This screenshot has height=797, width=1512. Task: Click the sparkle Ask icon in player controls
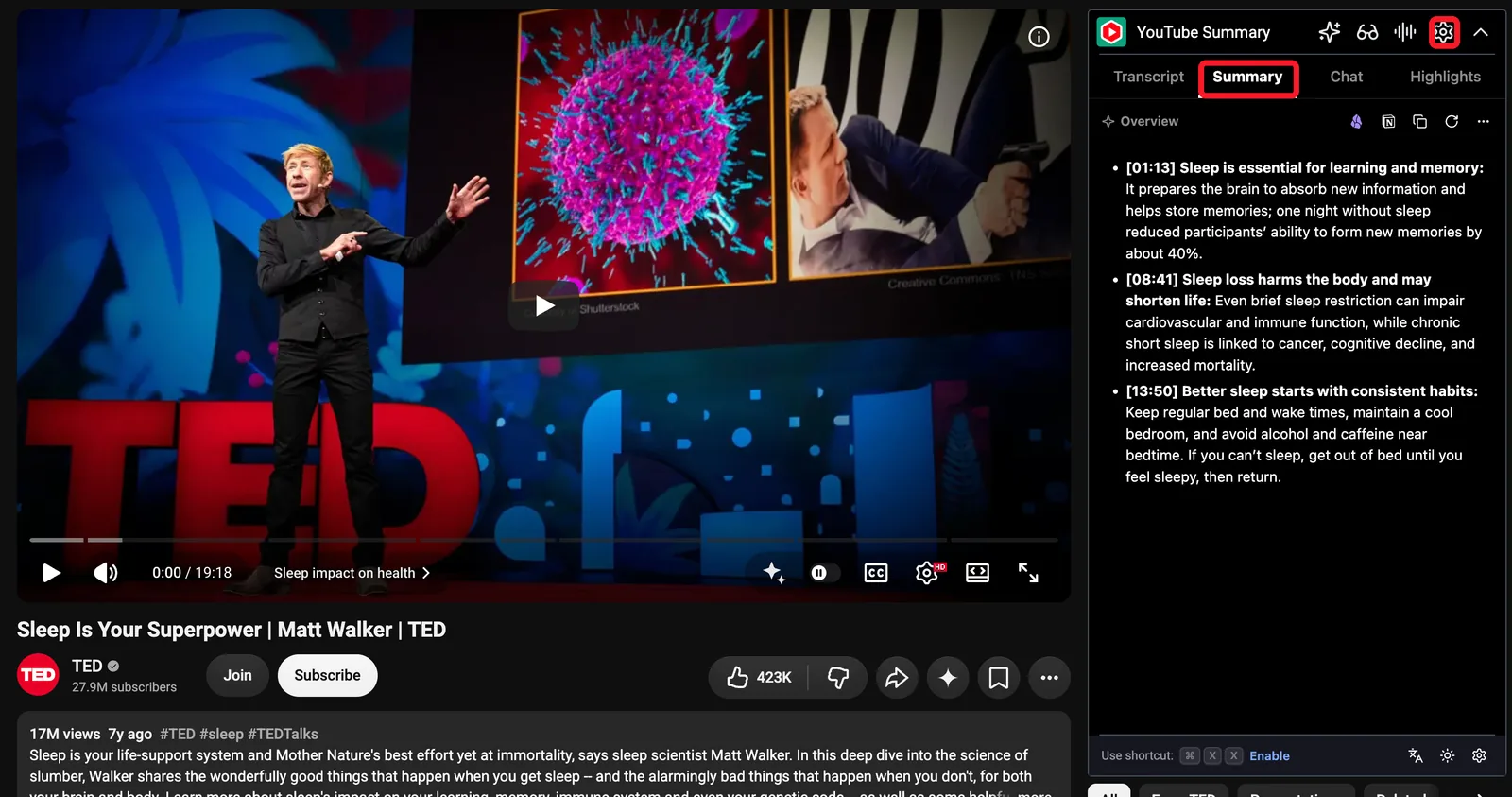point(774,572)
